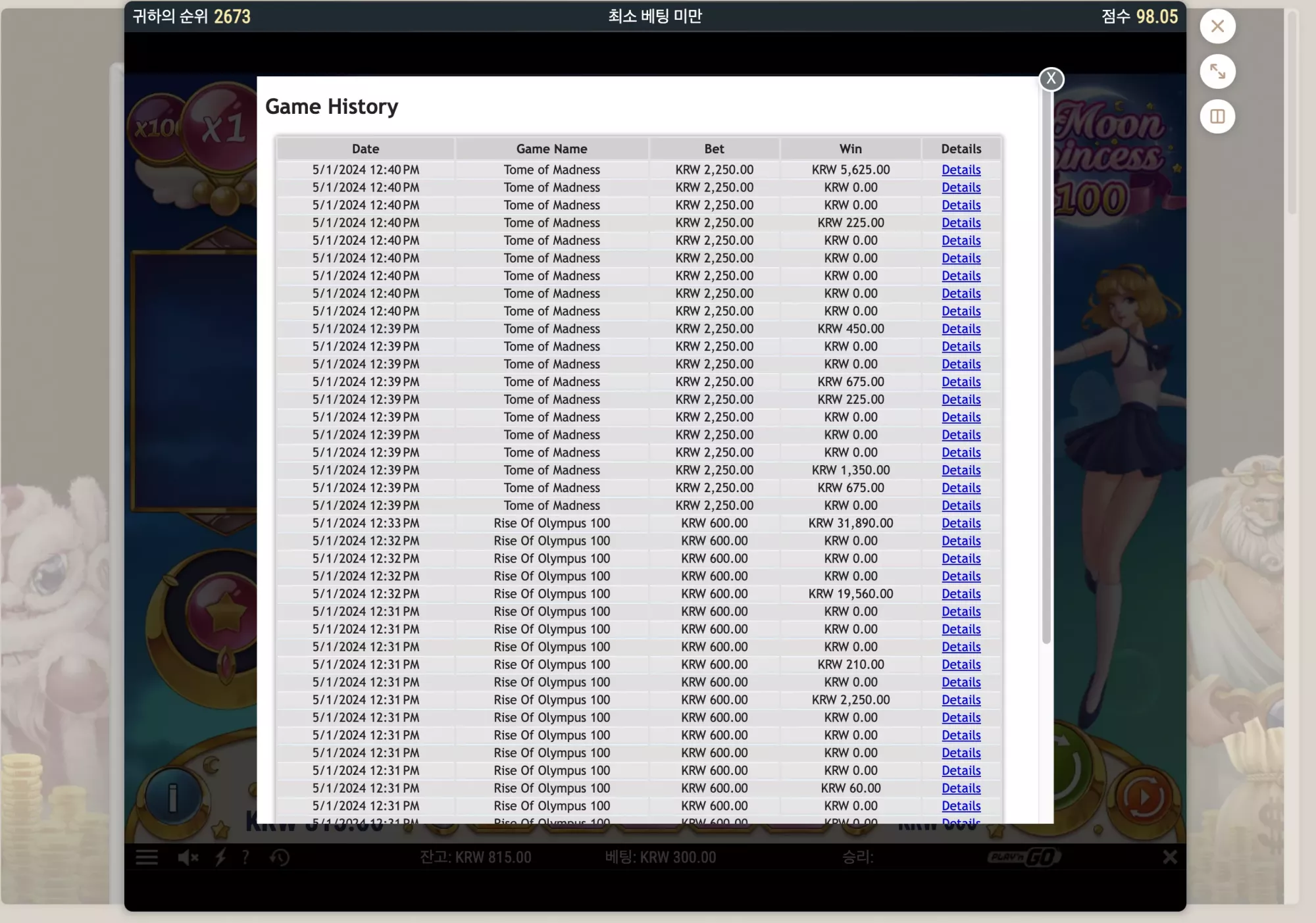1316x923 pixels.
Task: Open Details for KRW 31,890.00 win
Action: pyautogui.click(x=961, y=523)
